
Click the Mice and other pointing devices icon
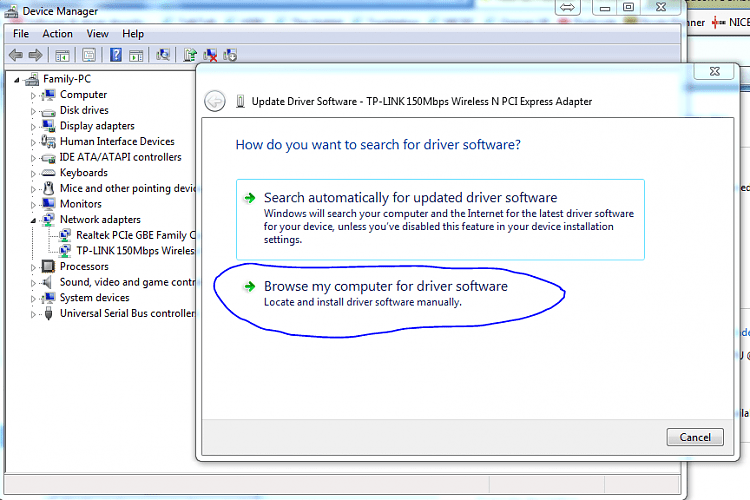click(x=48, y=188)
